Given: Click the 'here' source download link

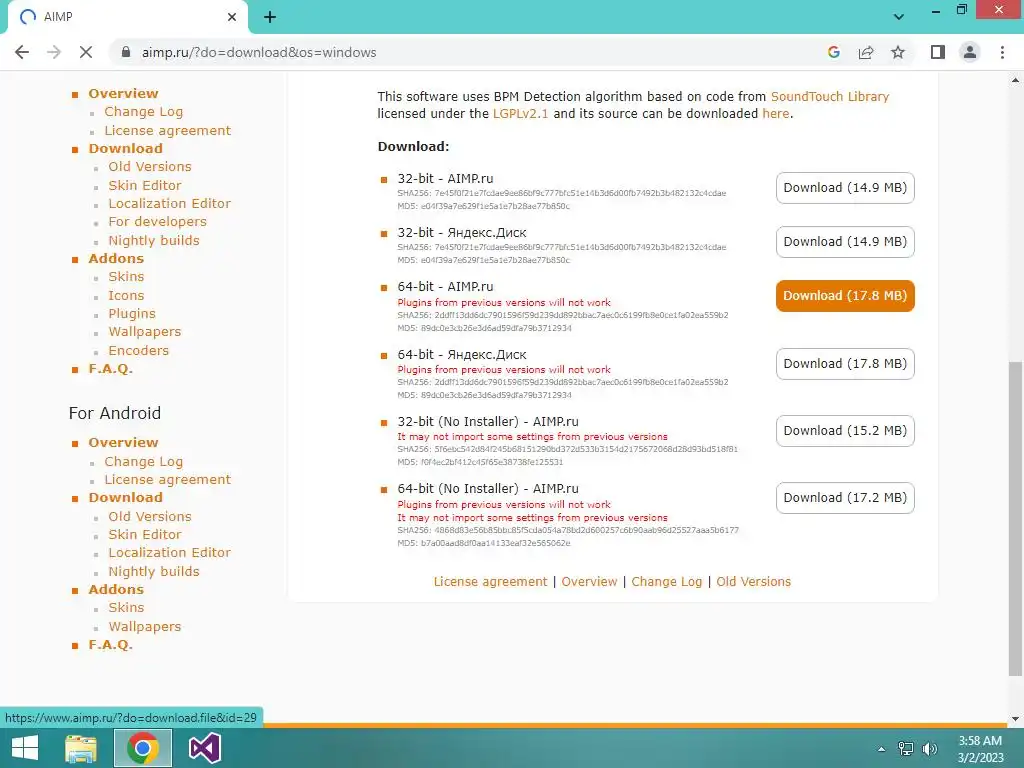Looking at the screenshot, I should [776, 114].
